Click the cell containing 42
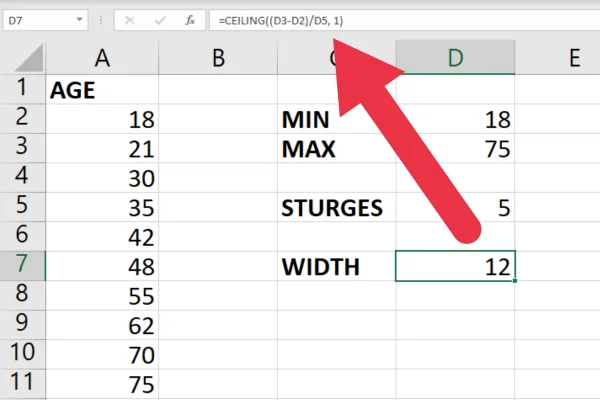The height and width of the screenshot is (400, 600). click(x=102, y=237)
